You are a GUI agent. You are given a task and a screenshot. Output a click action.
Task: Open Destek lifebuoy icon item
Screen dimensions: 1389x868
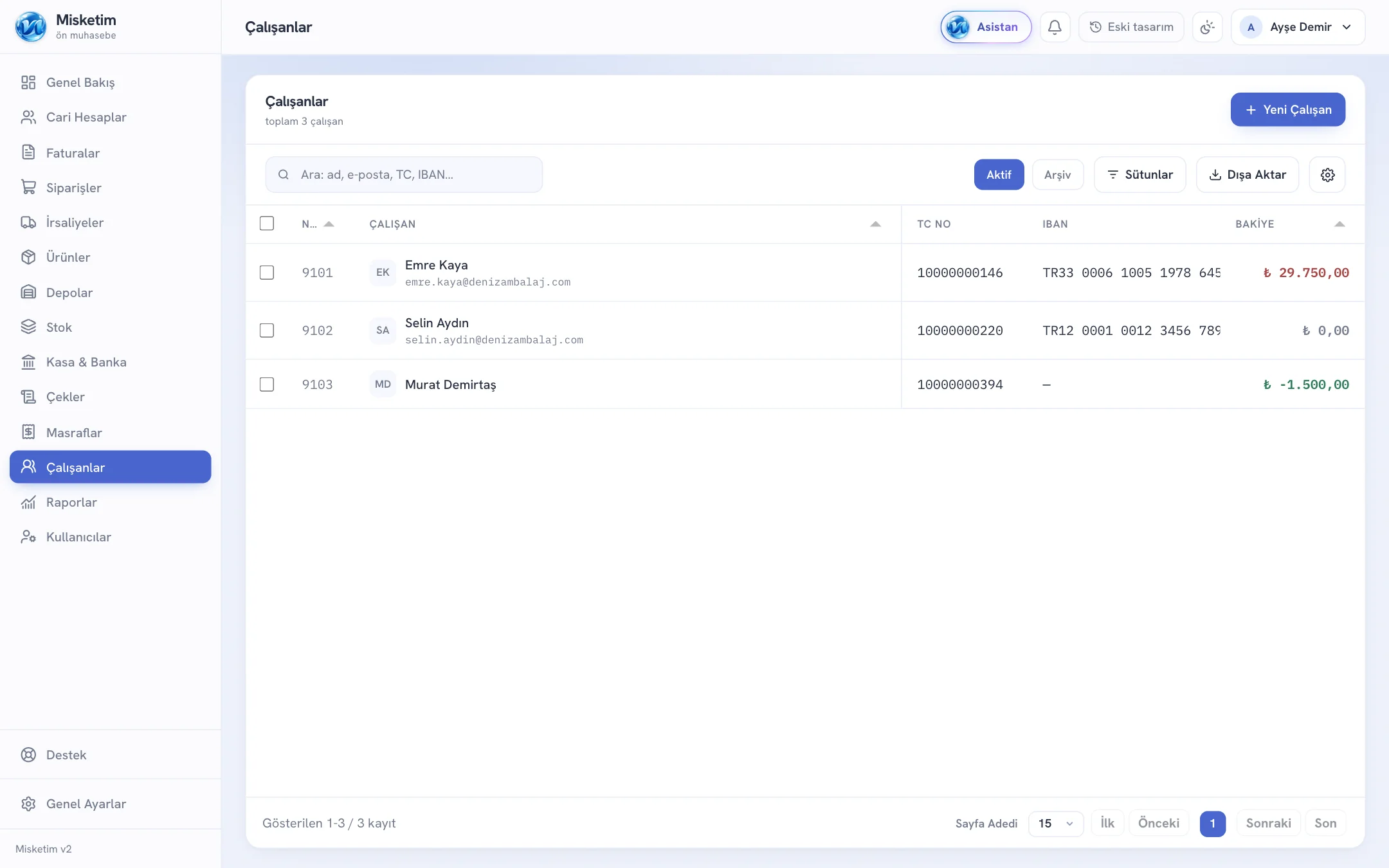(111, 755)
